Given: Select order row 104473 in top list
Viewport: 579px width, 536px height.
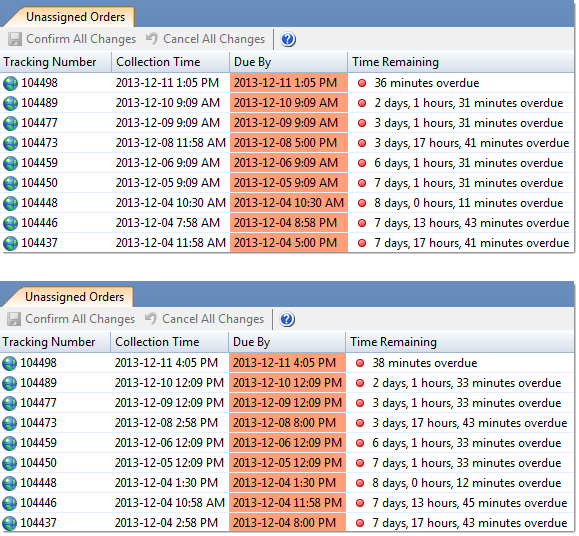Looking at the screenshot, I should [287, 143].
